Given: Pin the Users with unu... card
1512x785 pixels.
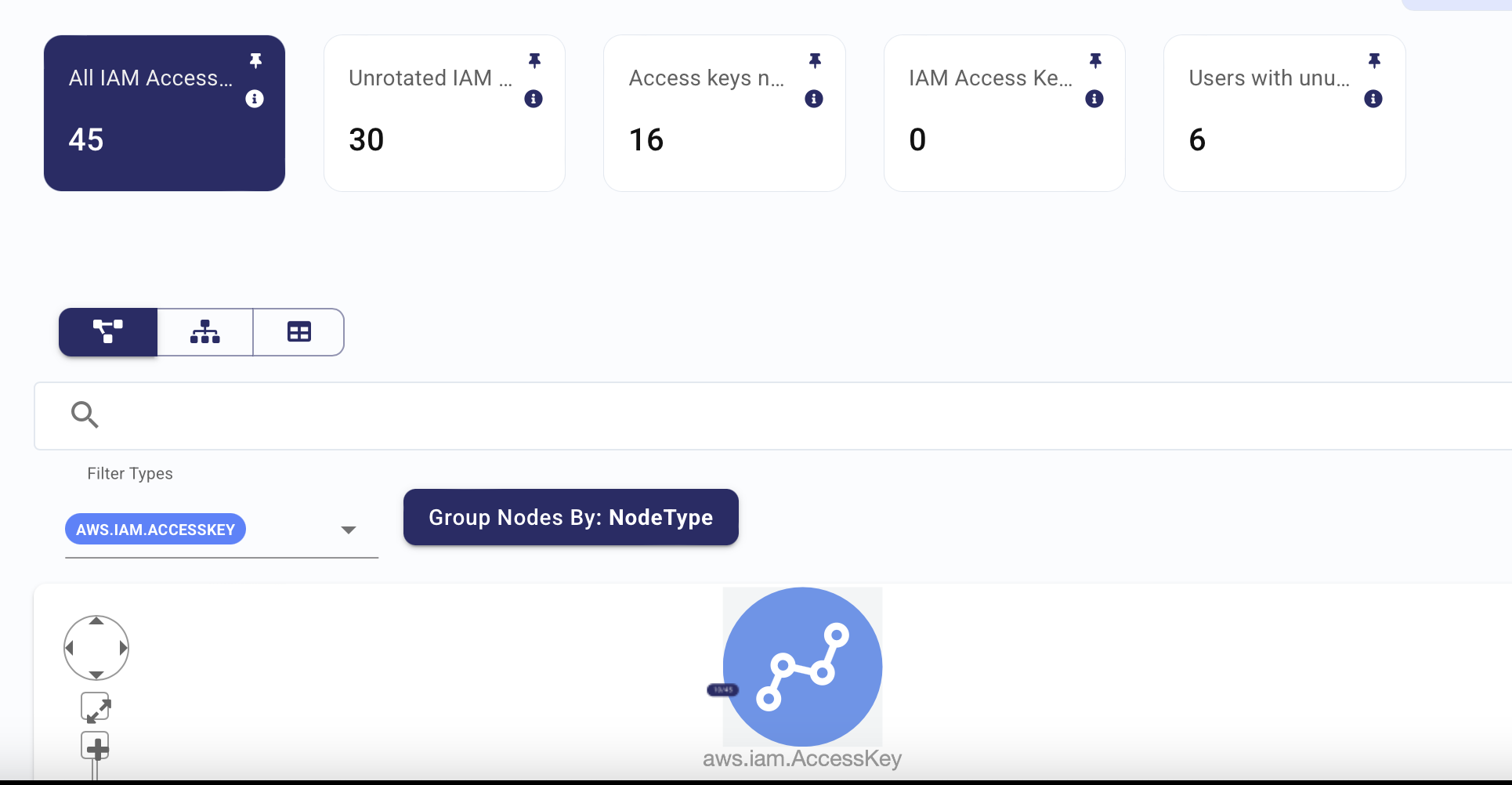Looking at the screenshot, I should [x=1374, y=61].
